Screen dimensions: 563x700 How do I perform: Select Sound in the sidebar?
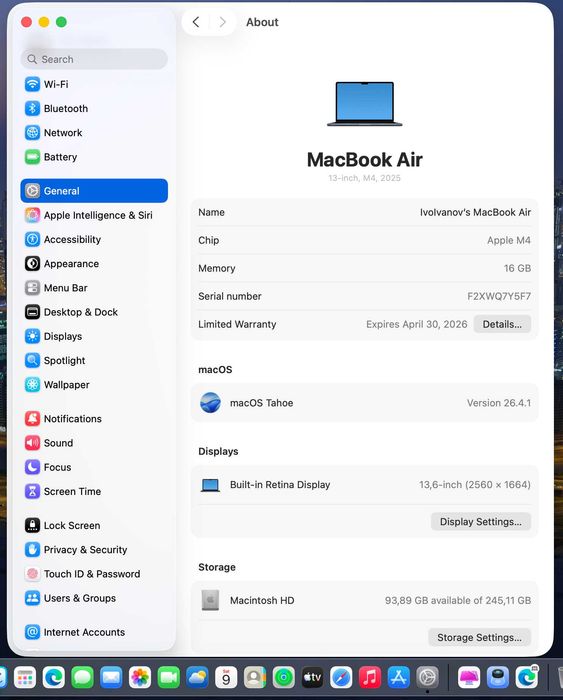click(x=94, y=443)
